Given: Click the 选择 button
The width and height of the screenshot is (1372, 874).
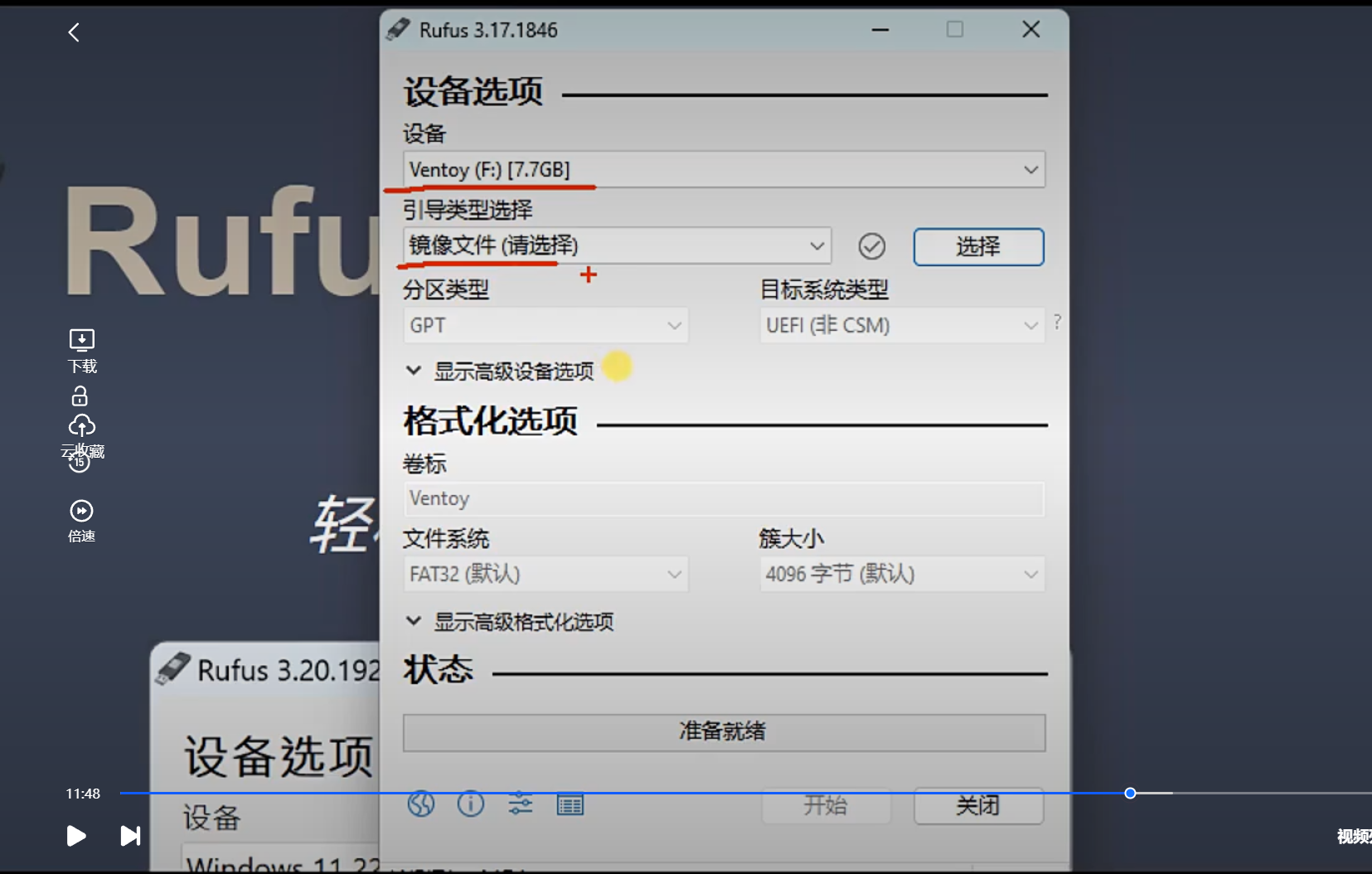Looking at the screenshot, I should click(978, 246).
